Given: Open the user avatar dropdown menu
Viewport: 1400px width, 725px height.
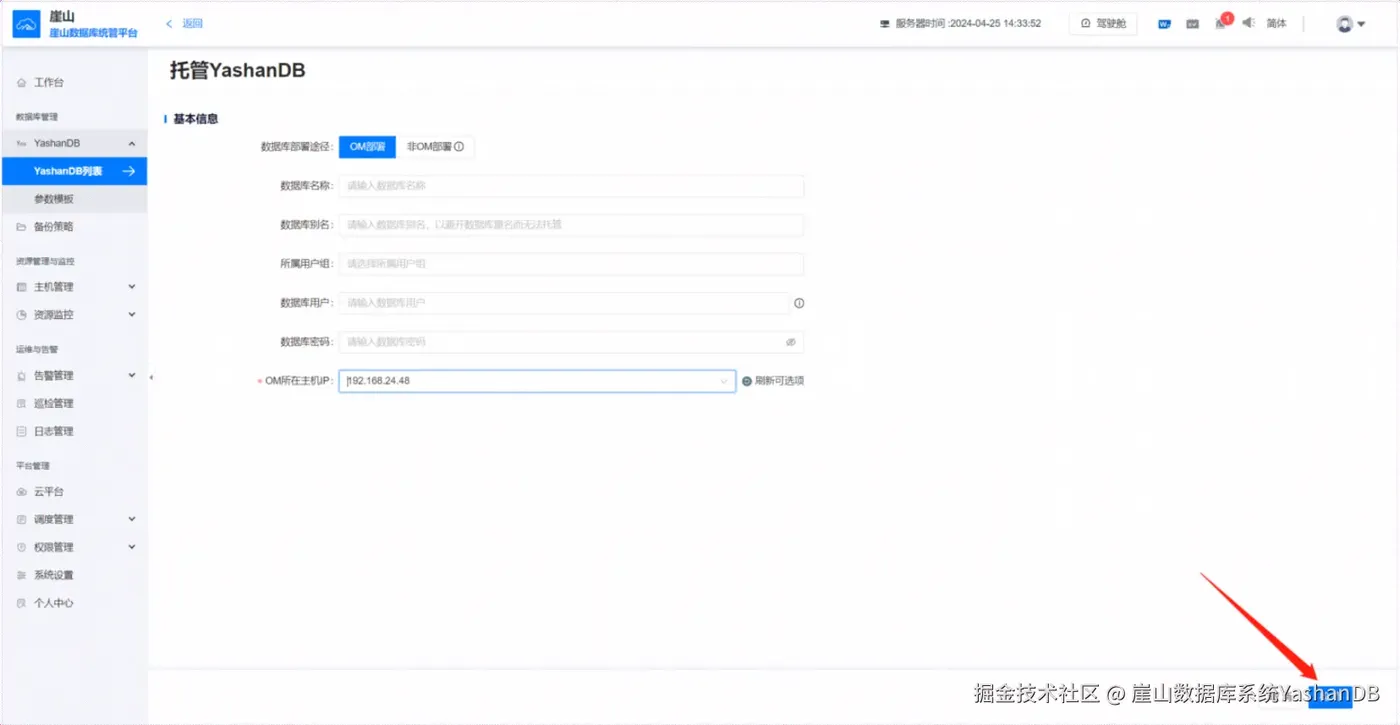Looking at the screenshot, I should (x=1350, y=24).
